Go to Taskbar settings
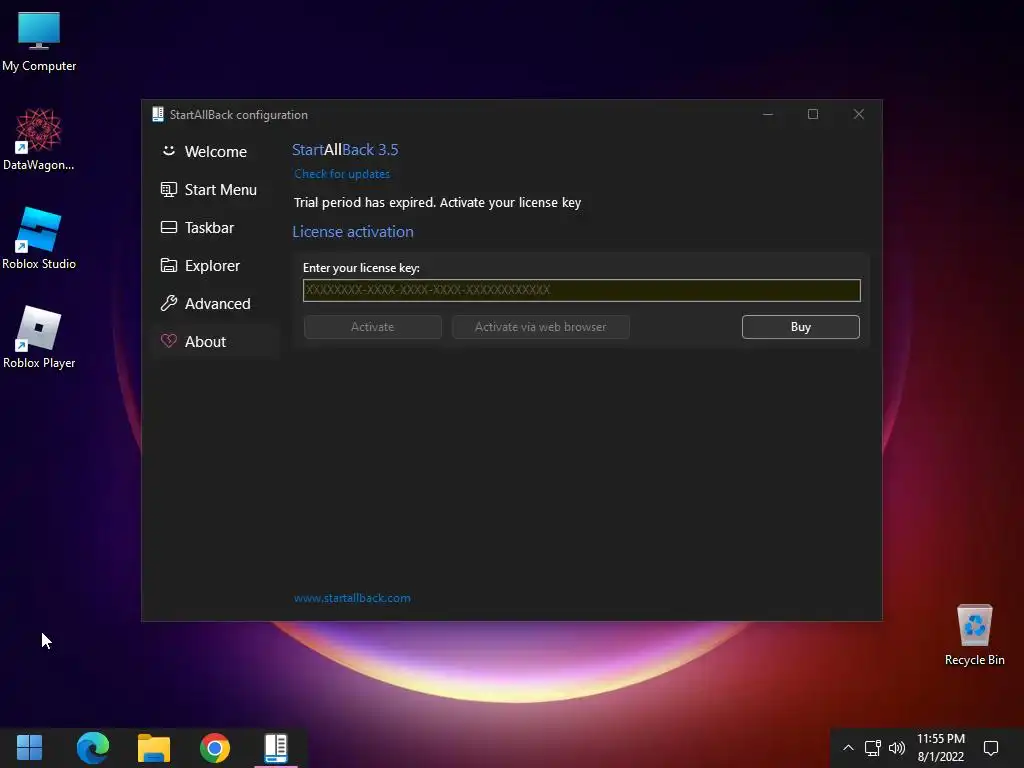Screen dimensions: 1024x768 tap(215, 227)
